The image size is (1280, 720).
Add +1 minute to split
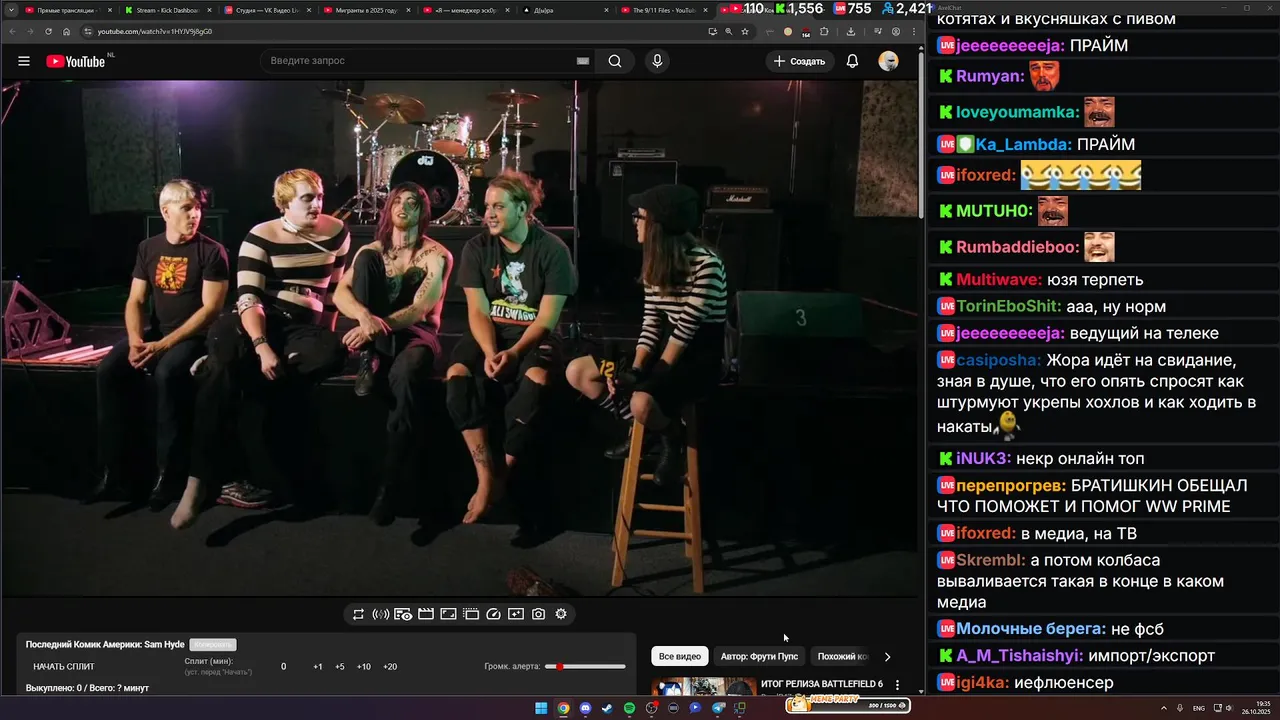(x=318, y=667)
